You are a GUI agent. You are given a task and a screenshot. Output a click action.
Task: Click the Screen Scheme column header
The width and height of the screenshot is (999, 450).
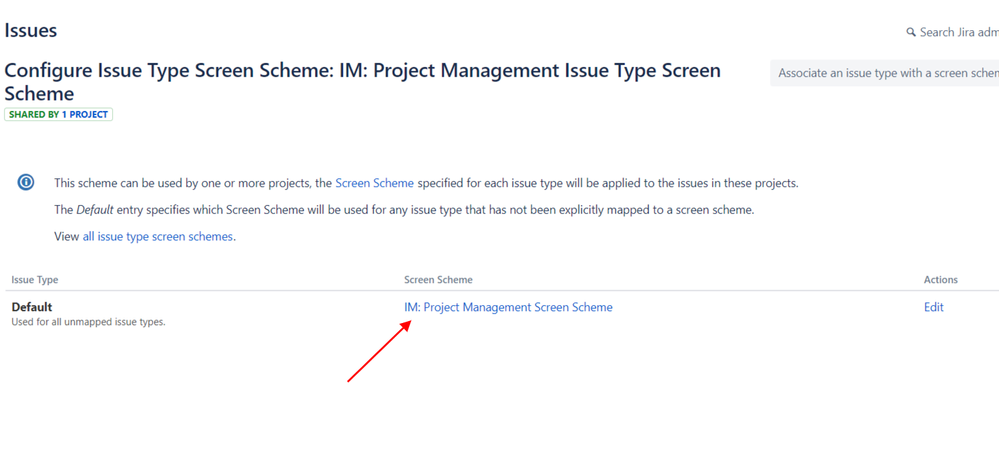point(438,280)
